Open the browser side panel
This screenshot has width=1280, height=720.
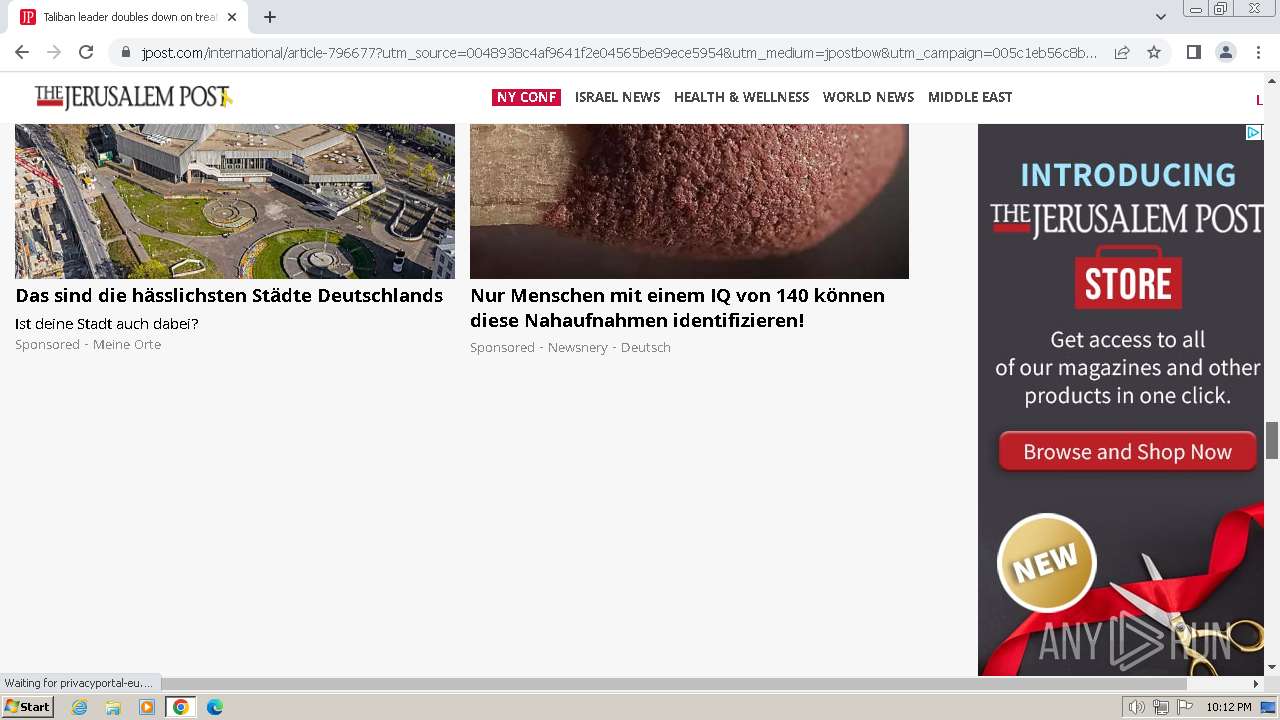tap(1193, 52)
